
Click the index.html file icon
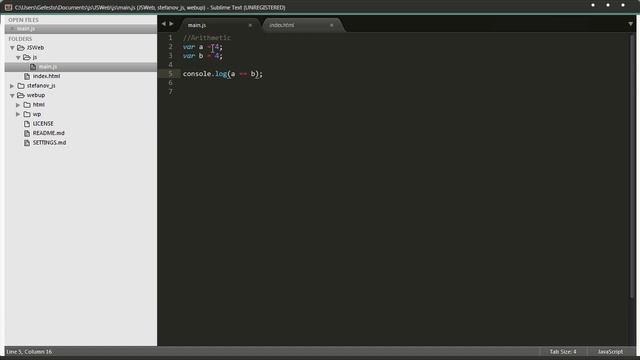point(27,76)
